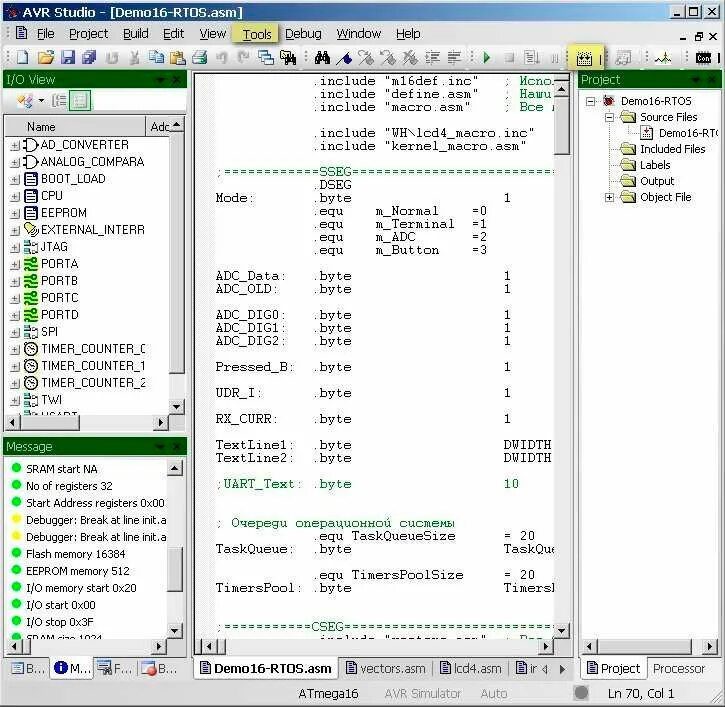725x707 pixels.
Task: Click the highlighted Assemble and Run icon
Action: click(584, 58)
